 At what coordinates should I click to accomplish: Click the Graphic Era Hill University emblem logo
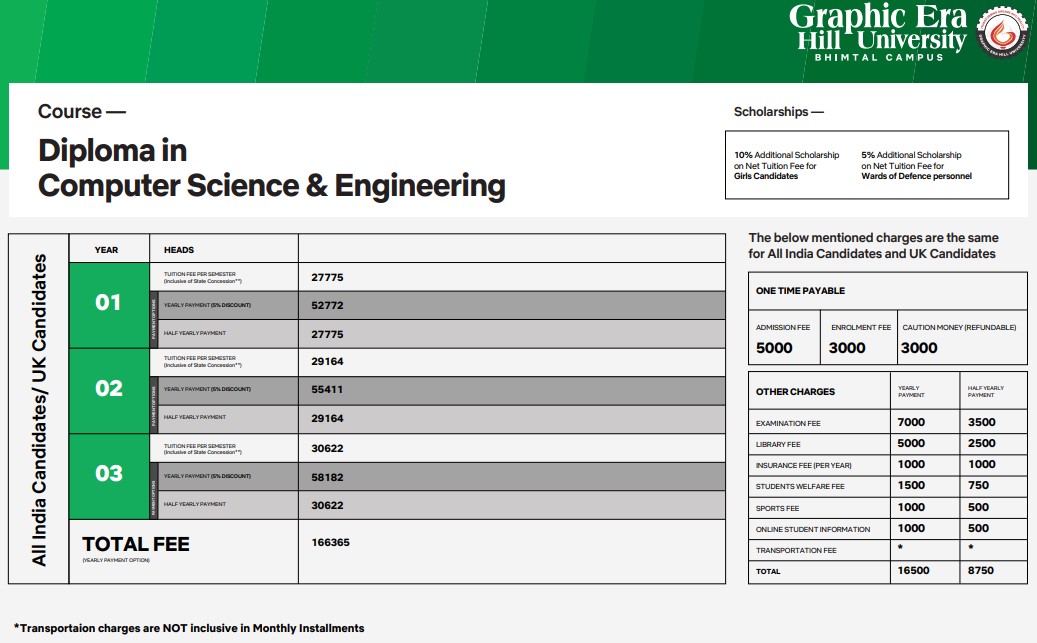(1003, 32)
